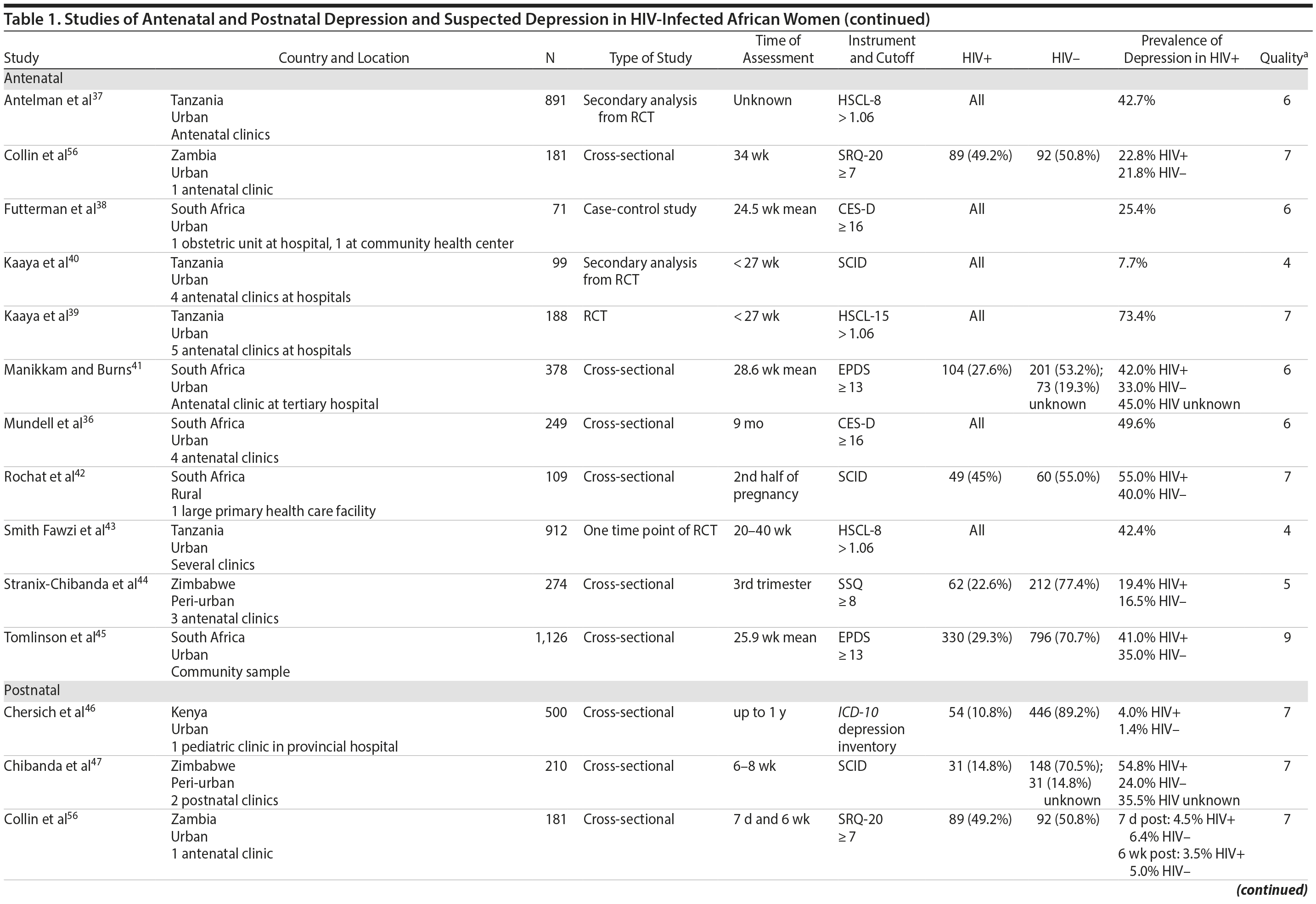1316x904 pixels.
Task: Click Chersich et al citation 46
Action: coord(90,708)
